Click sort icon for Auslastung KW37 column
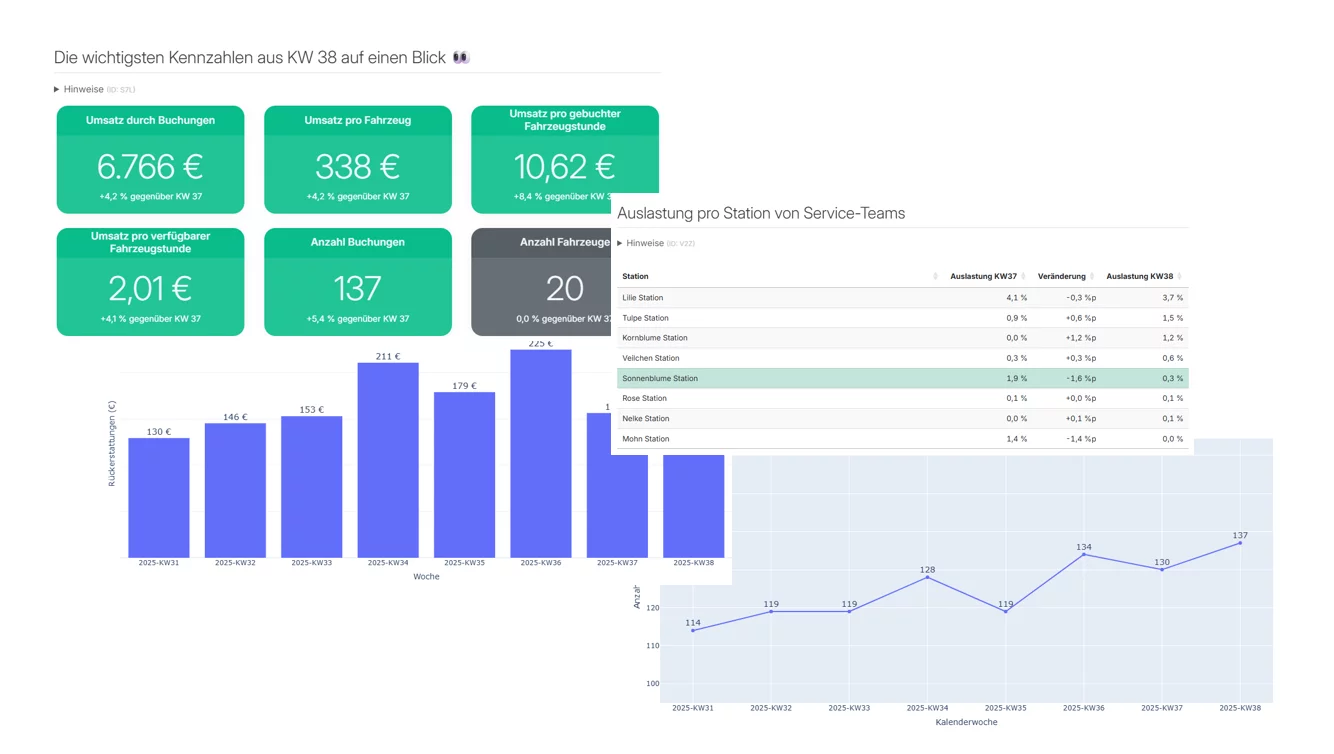The width and height of the screenshot is (1334, 754). pos(1024,277)
